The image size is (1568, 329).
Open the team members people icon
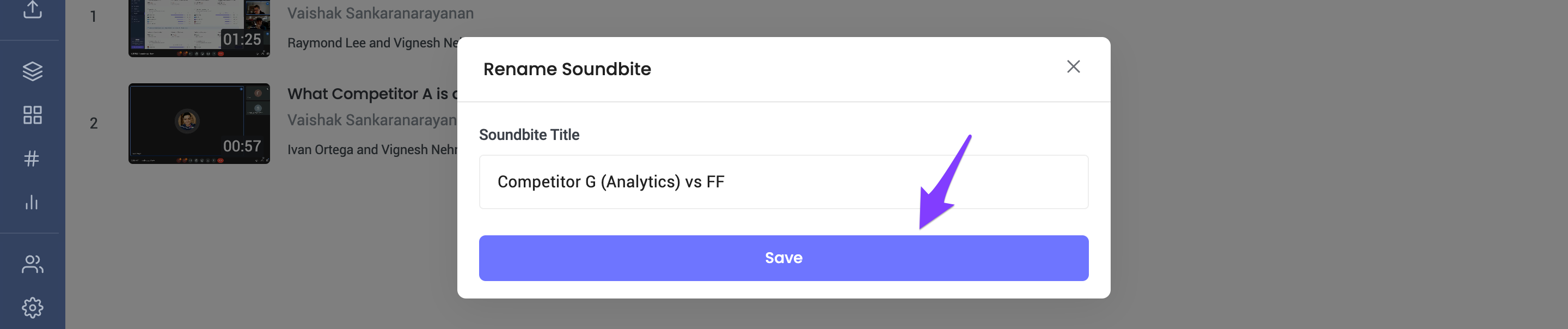pyautogui.click(x=32, y=264)
